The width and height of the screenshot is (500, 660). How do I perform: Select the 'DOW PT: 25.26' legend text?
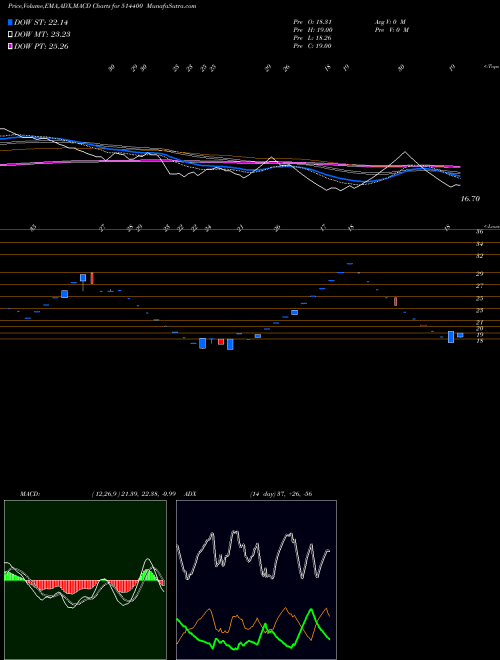pyautogui.click(x=41, y=46)
